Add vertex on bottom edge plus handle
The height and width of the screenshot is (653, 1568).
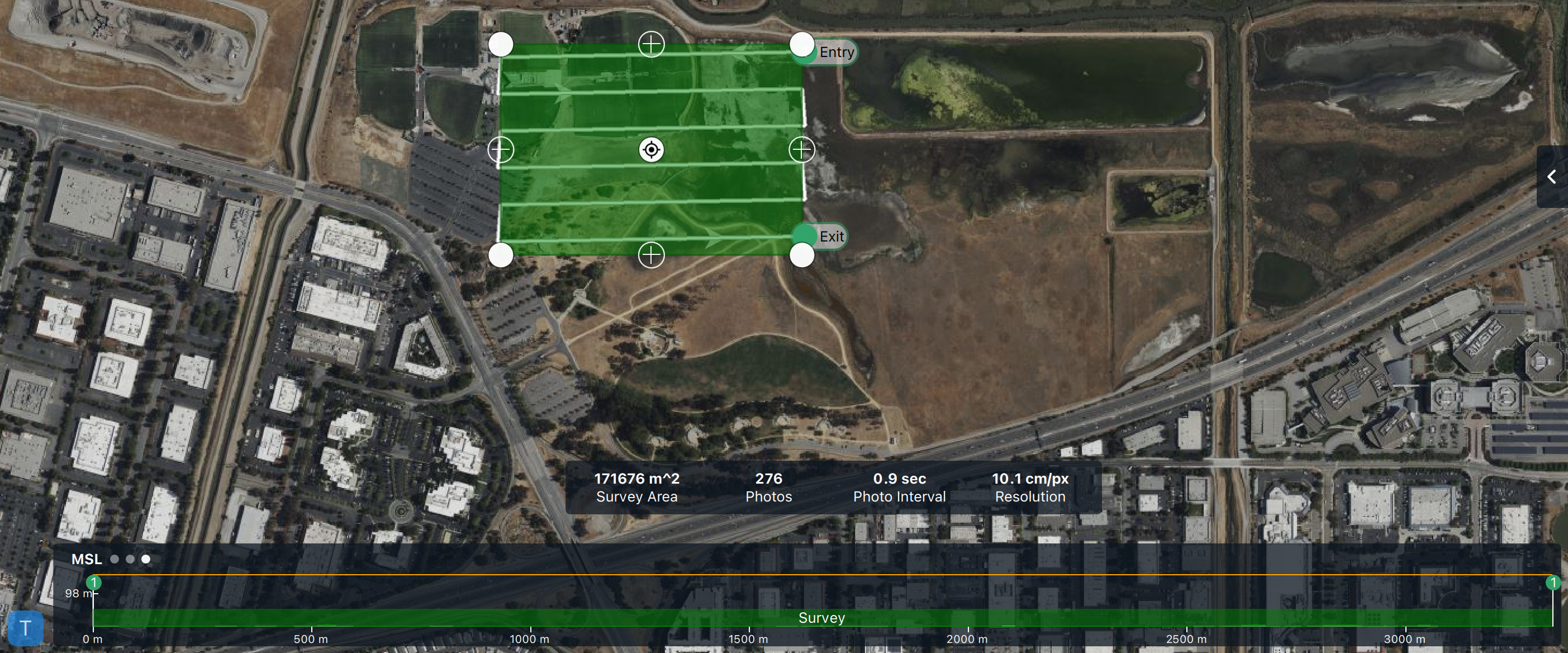click(x=650, y=254)
